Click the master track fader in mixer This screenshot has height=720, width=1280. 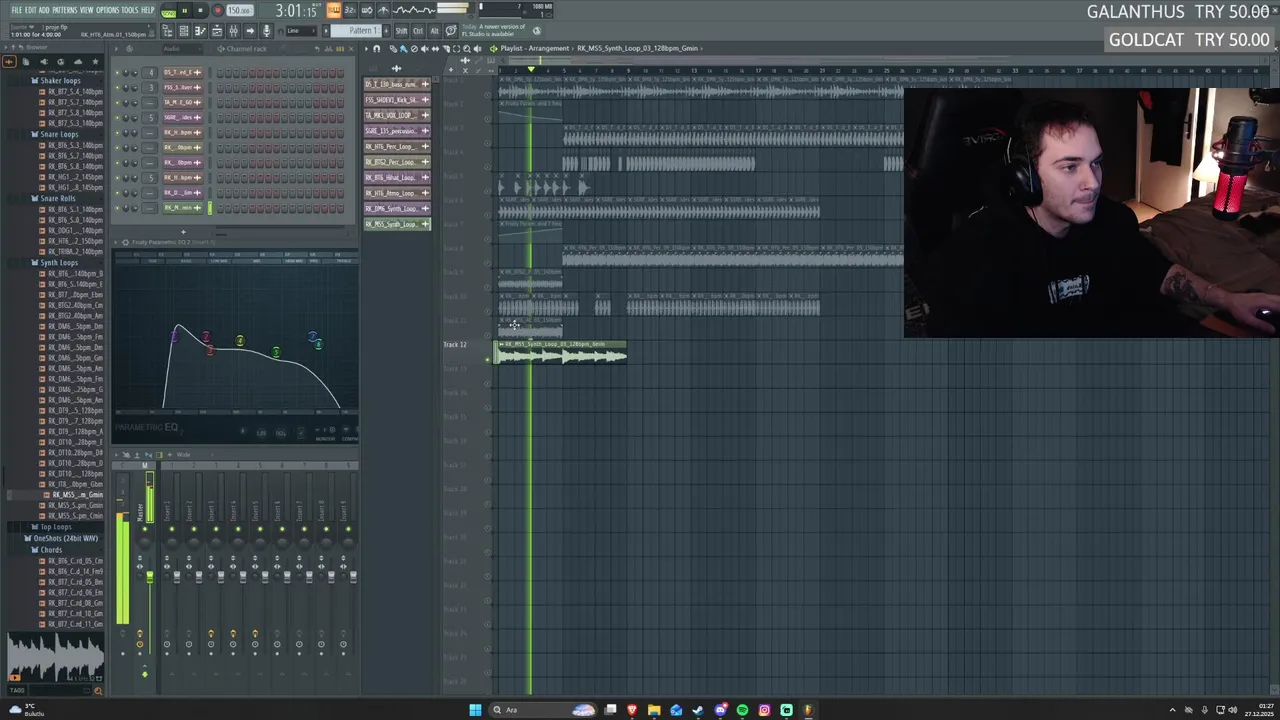[150, 577]
